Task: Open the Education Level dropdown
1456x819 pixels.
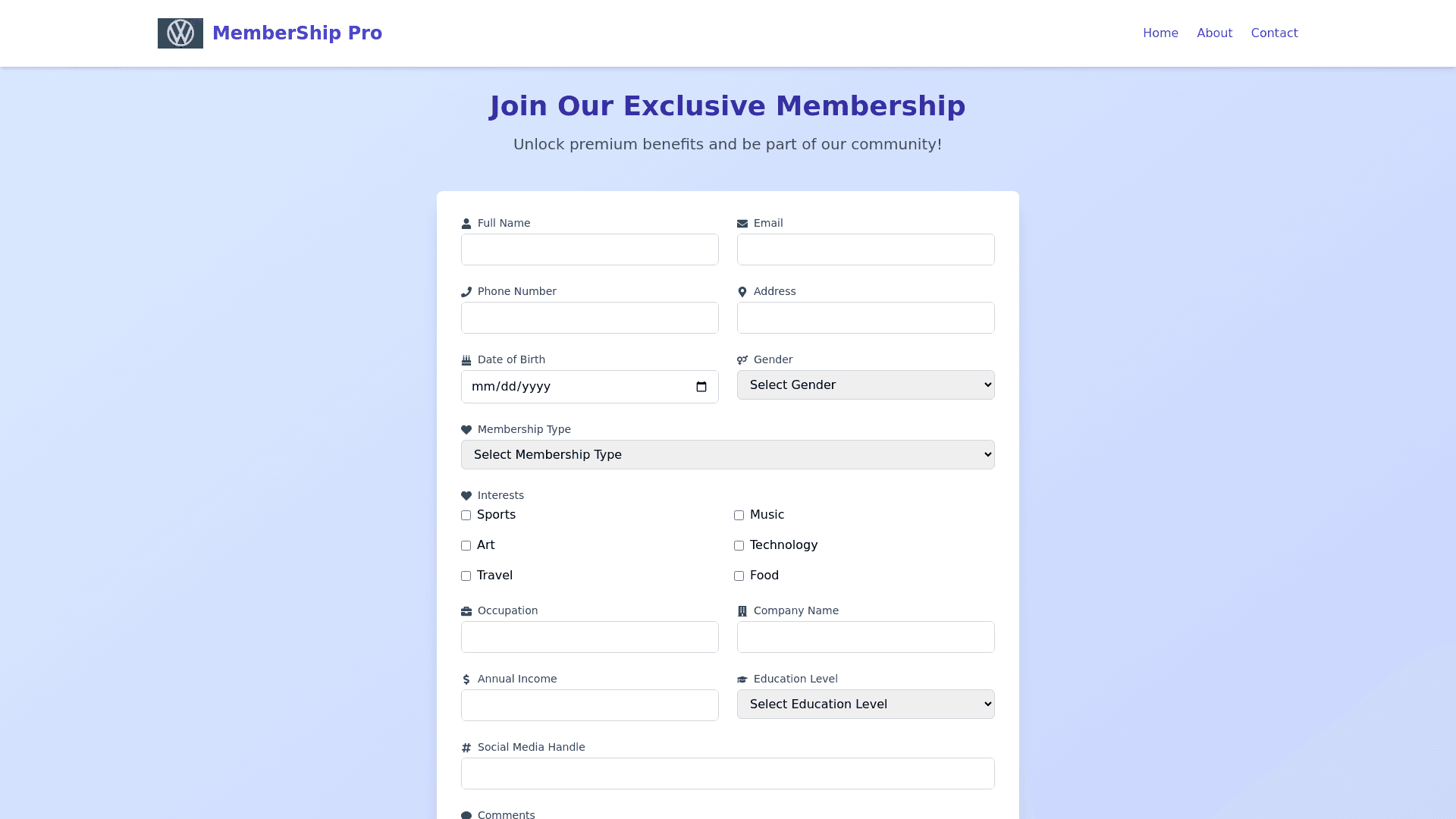Action: (x=865, y=704)
